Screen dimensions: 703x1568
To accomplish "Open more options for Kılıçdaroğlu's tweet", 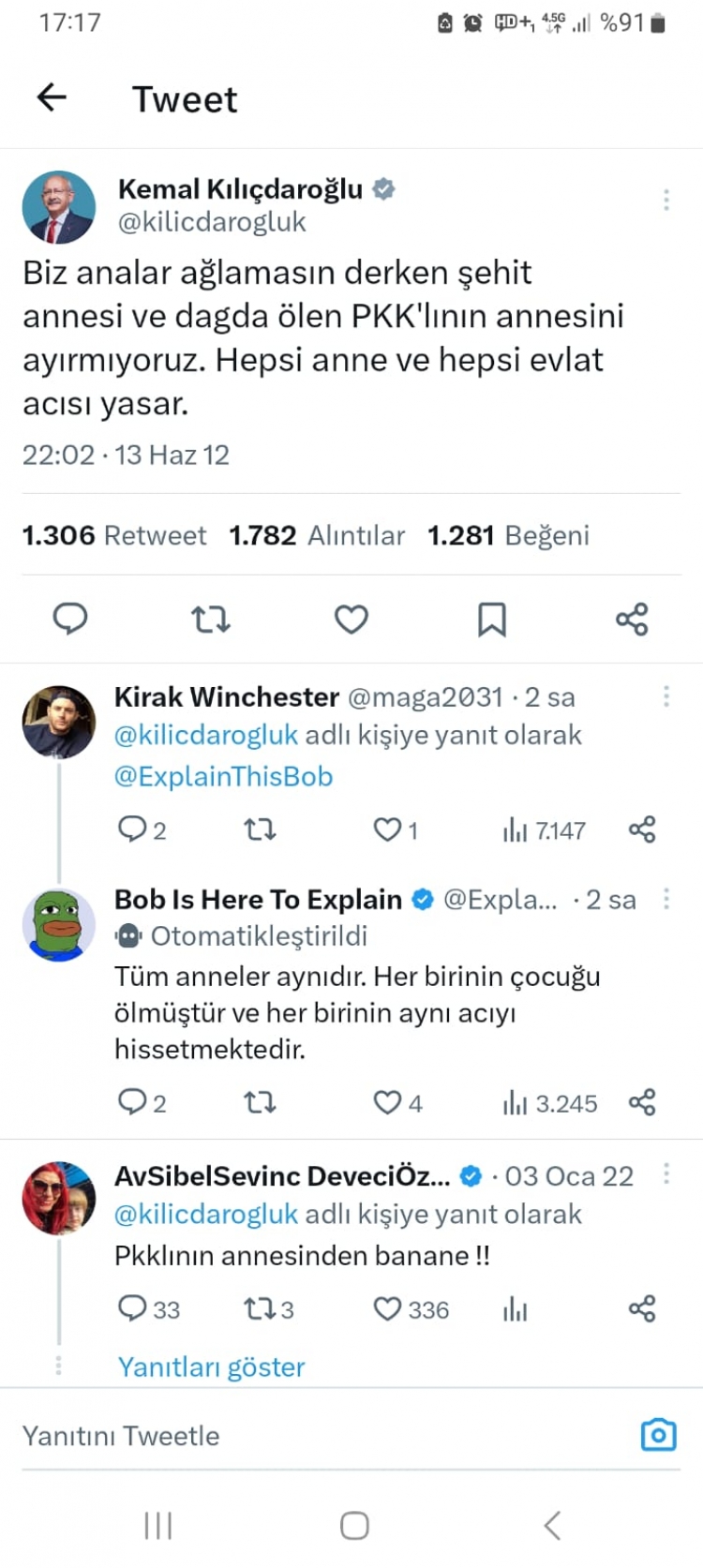I will [x=666, y=199].
